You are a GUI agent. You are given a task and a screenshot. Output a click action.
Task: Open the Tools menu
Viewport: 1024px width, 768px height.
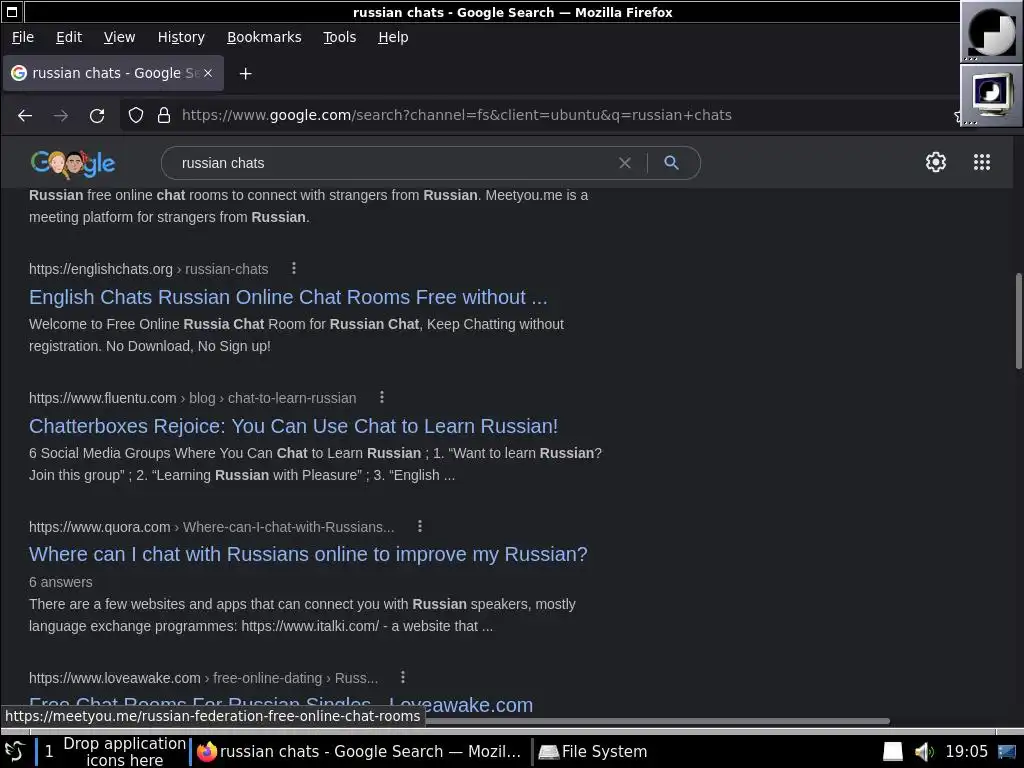340,37
